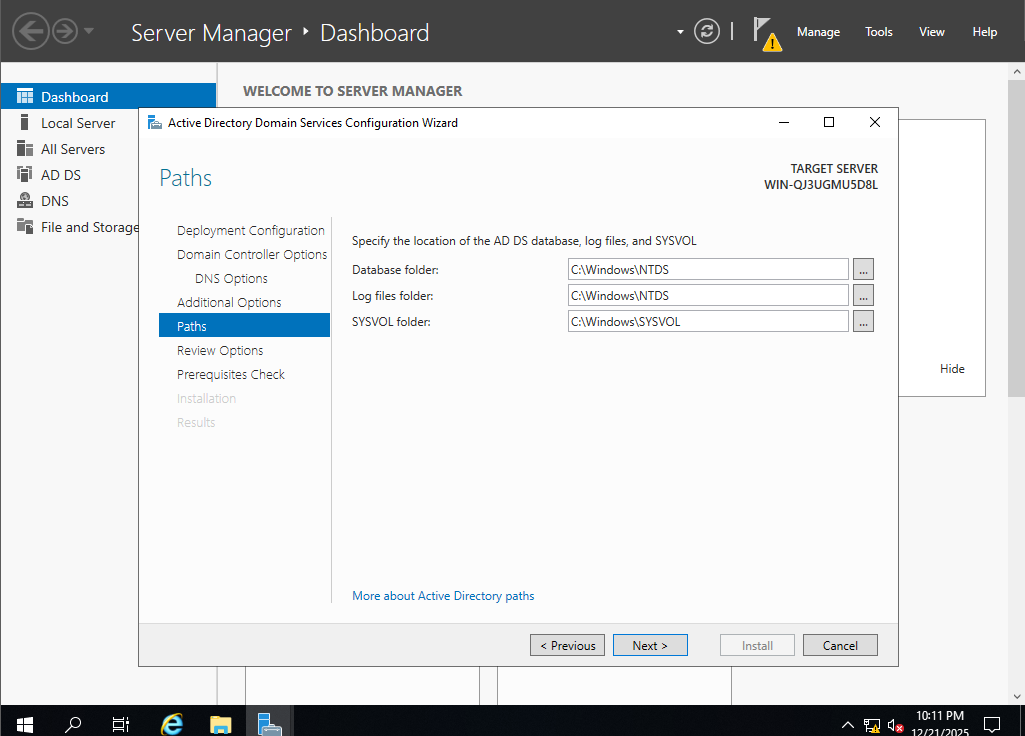Click the AD DS role icon

click(x=25, y=175)
